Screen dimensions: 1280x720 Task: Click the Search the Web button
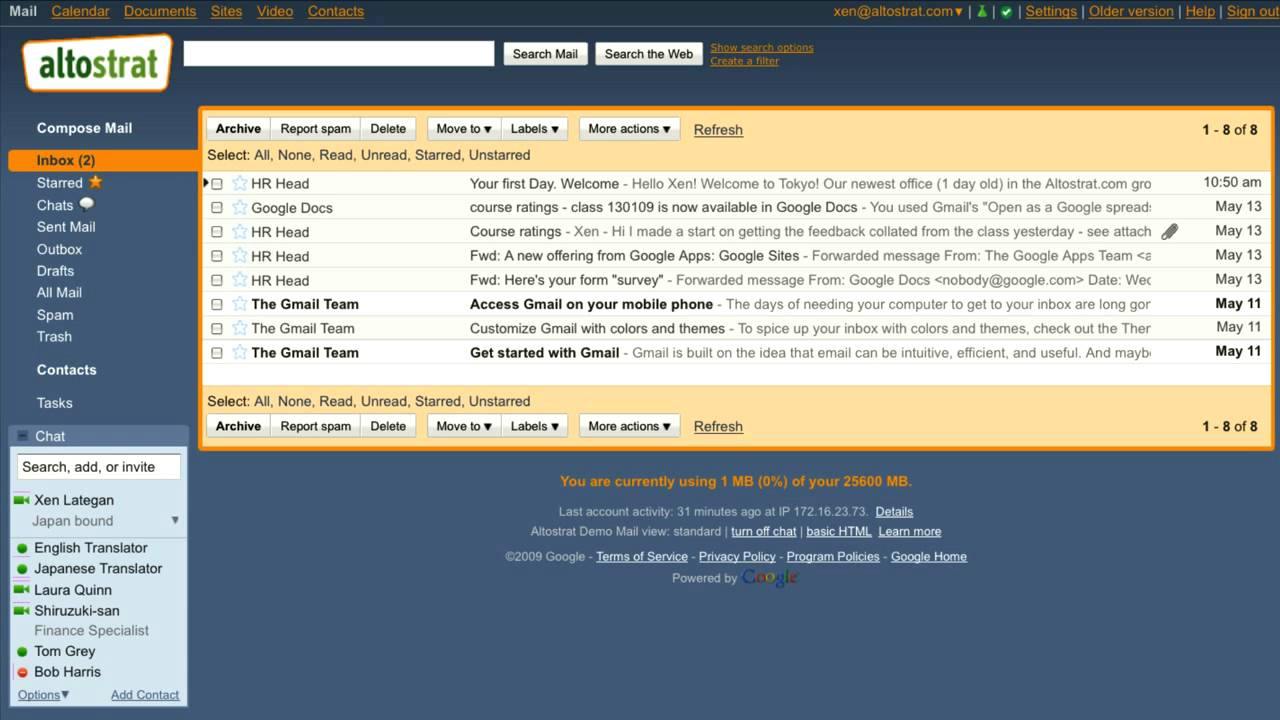(648, 54)
